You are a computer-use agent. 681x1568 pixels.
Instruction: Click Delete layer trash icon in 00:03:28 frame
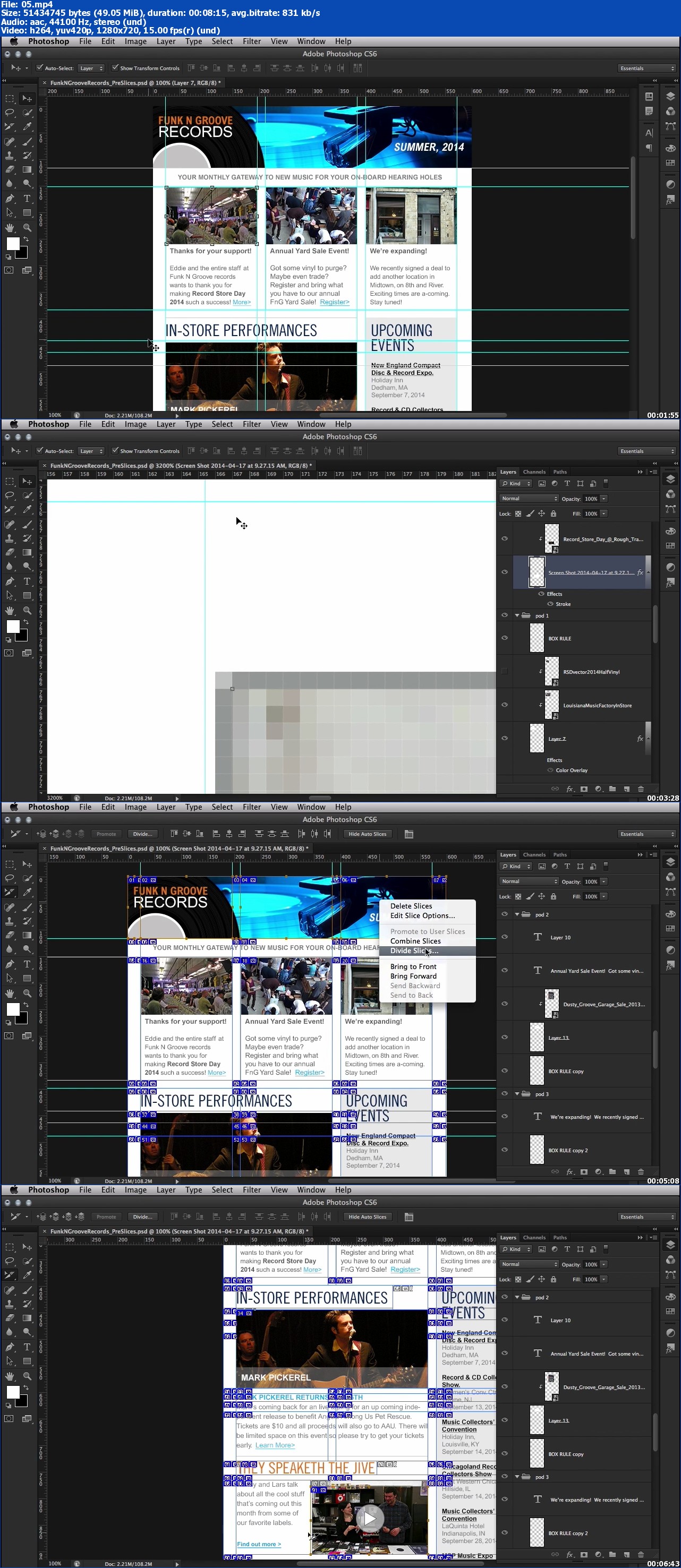pos(641,789)
